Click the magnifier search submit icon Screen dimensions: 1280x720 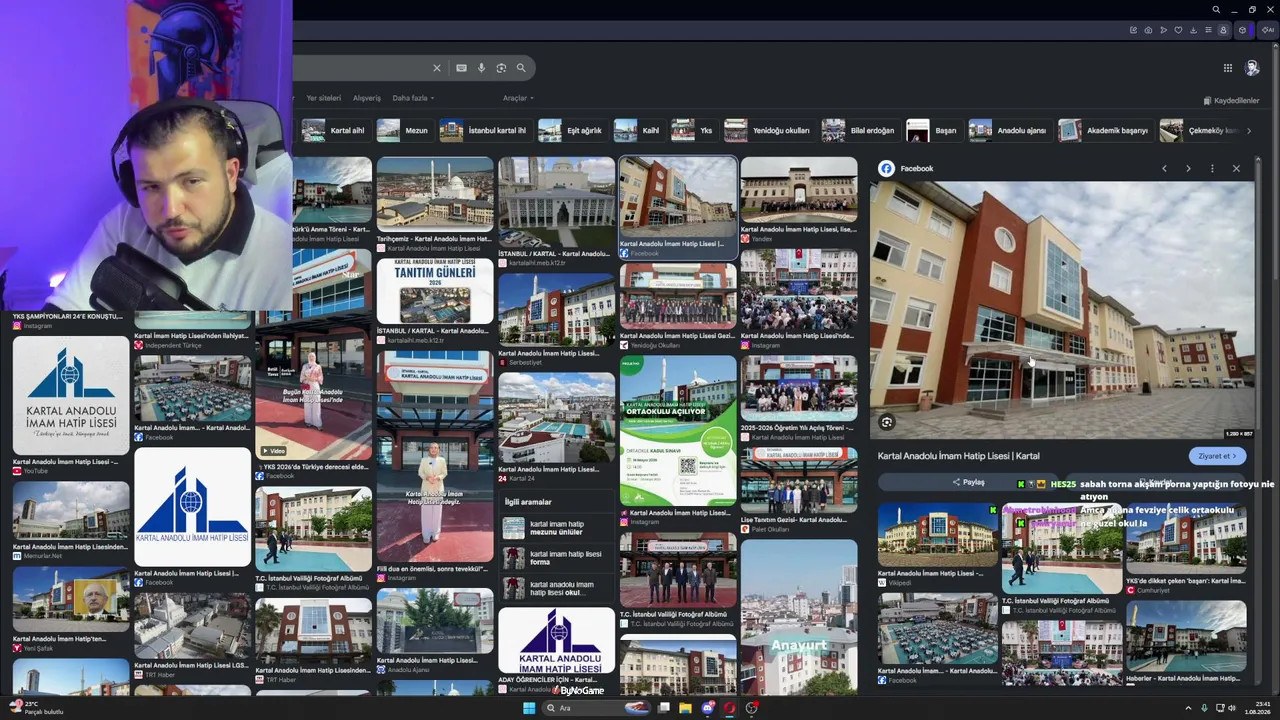(521, 68)
